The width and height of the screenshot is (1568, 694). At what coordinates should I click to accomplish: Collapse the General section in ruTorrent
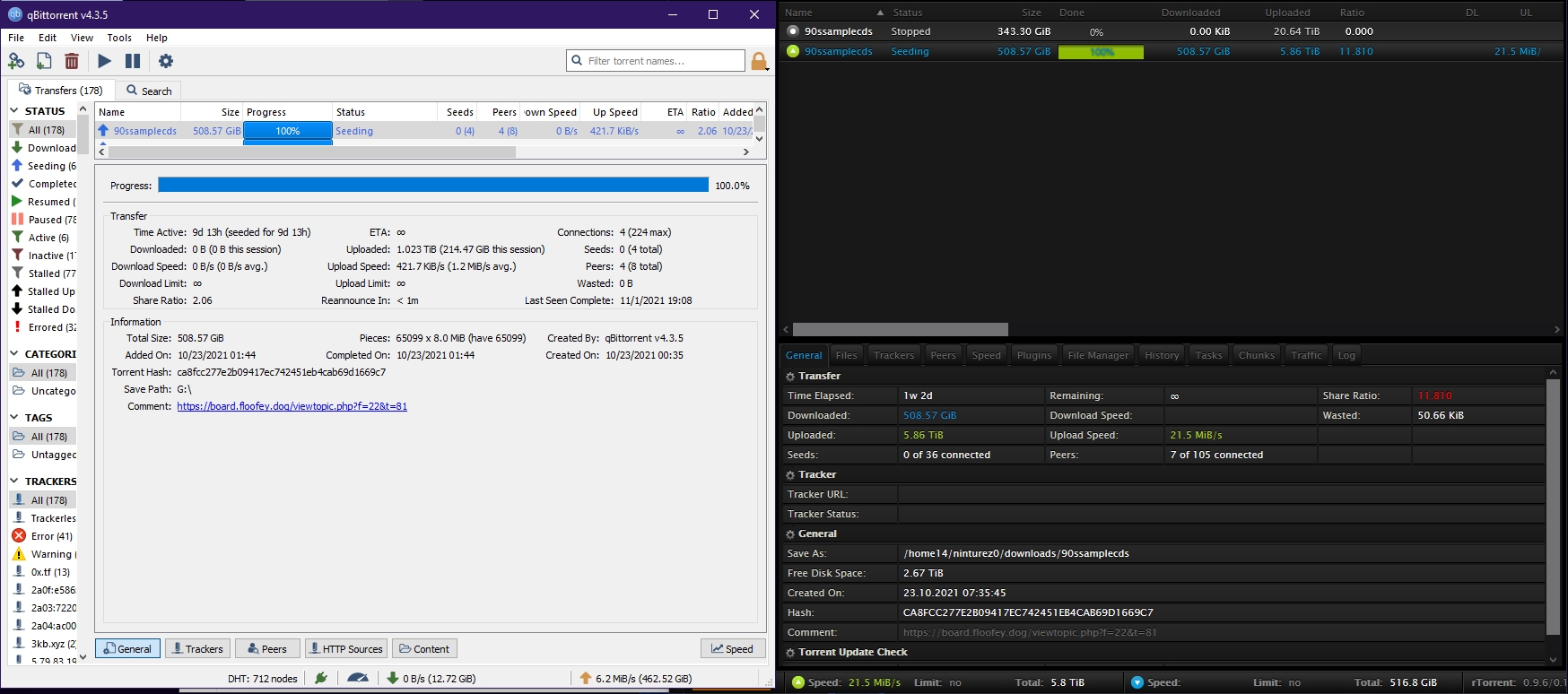pos(790,534)
